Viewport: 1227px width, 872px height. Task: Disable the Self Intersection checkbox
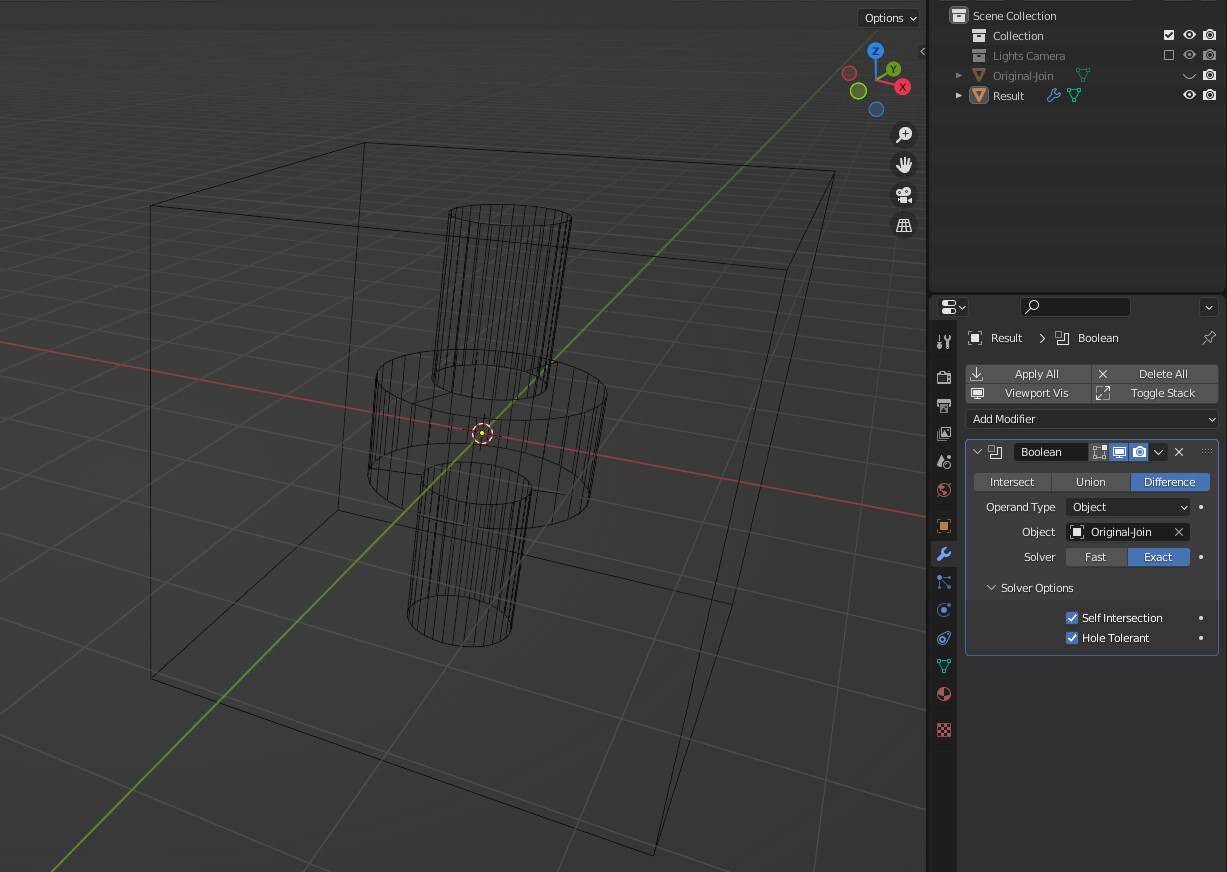pos(1072,618)
